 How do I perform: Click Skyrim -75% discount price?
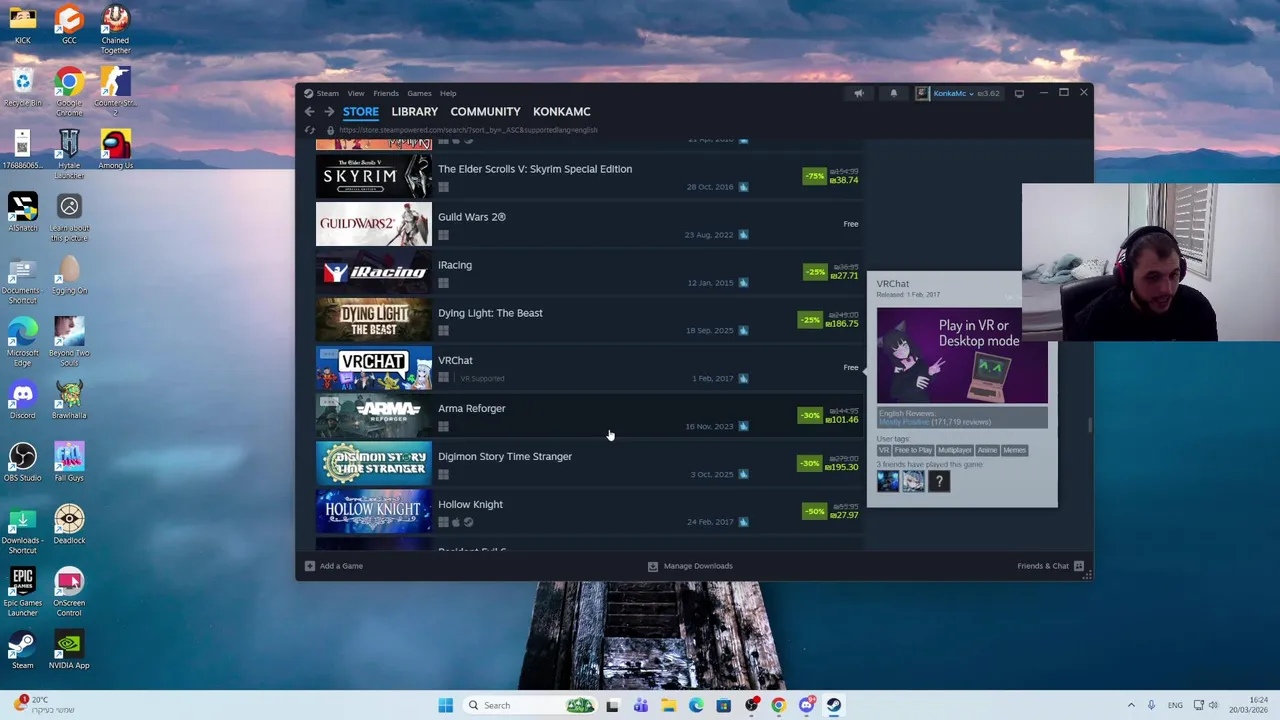pyautogui.click(x=832, y=176)
